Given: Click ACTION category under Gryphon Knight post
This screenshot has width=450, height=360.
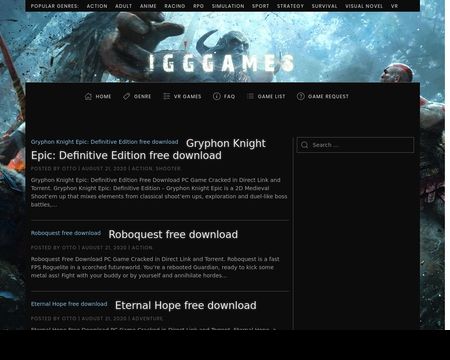Looking at the screenshot, I should coord(142,169).
